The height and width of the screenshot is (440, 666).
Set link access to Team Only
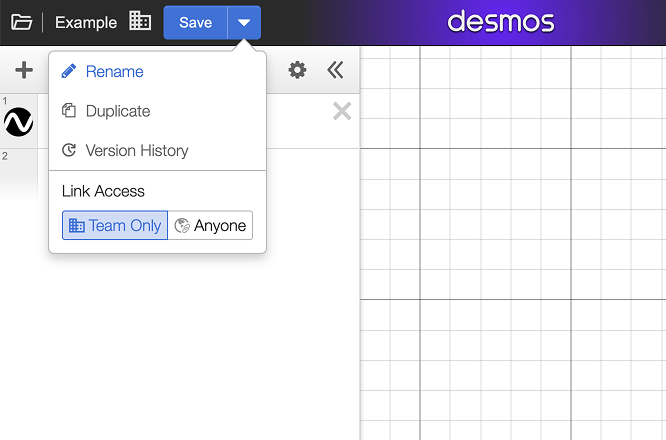tap(115, 225)
